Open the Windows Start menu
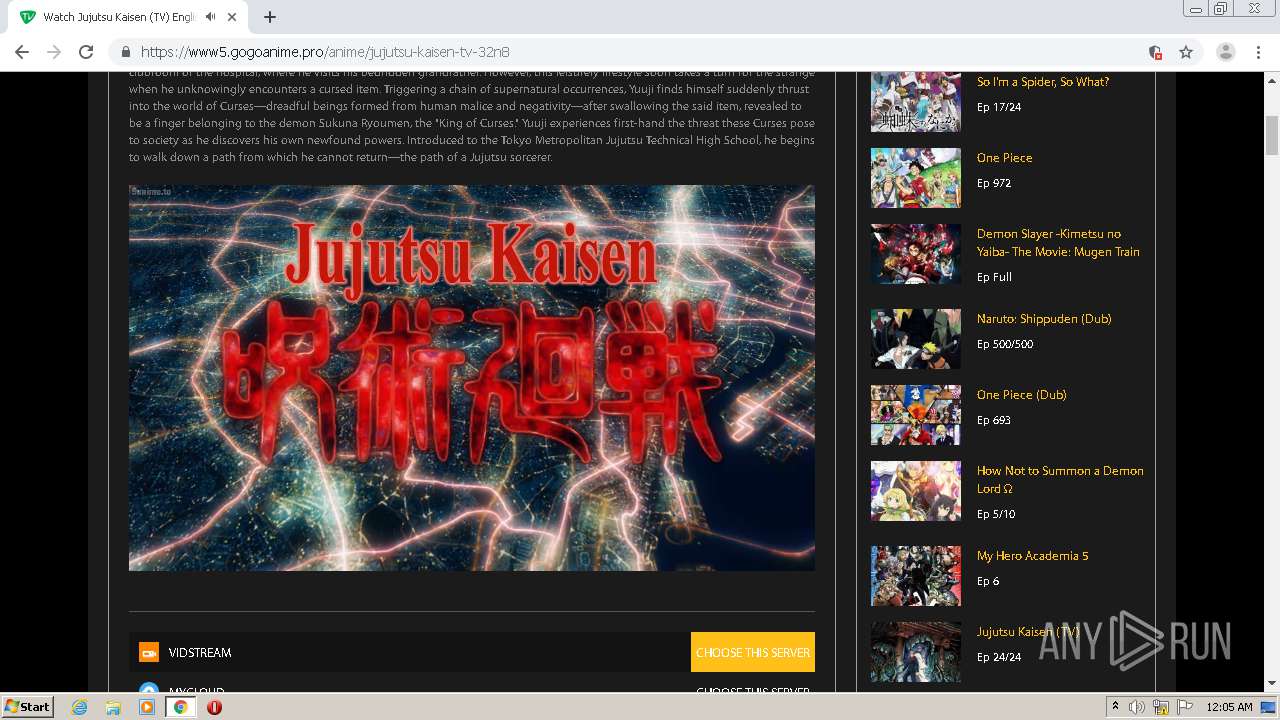The width and height of the screenshot is (1280, 720). coord(28,706)
